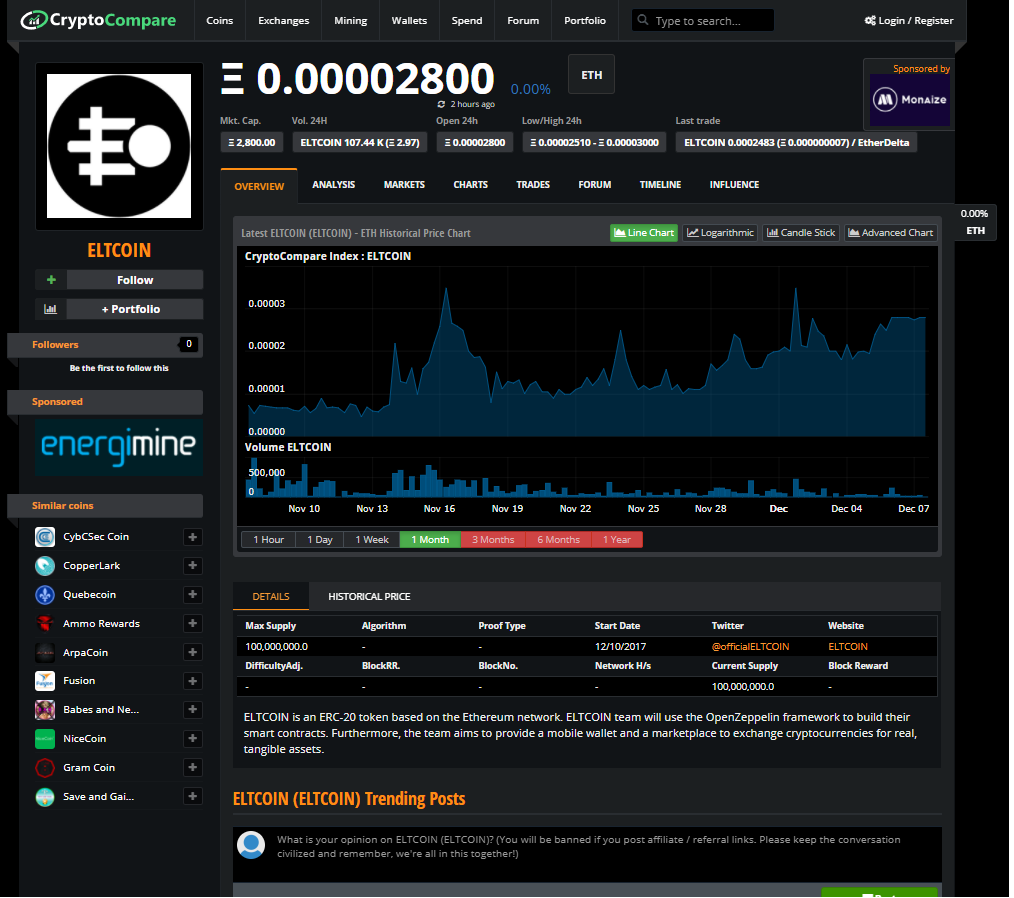Open the Exchanges menu
The width and height of the screenshot is (1014, 898).
(x=283, y=21)
